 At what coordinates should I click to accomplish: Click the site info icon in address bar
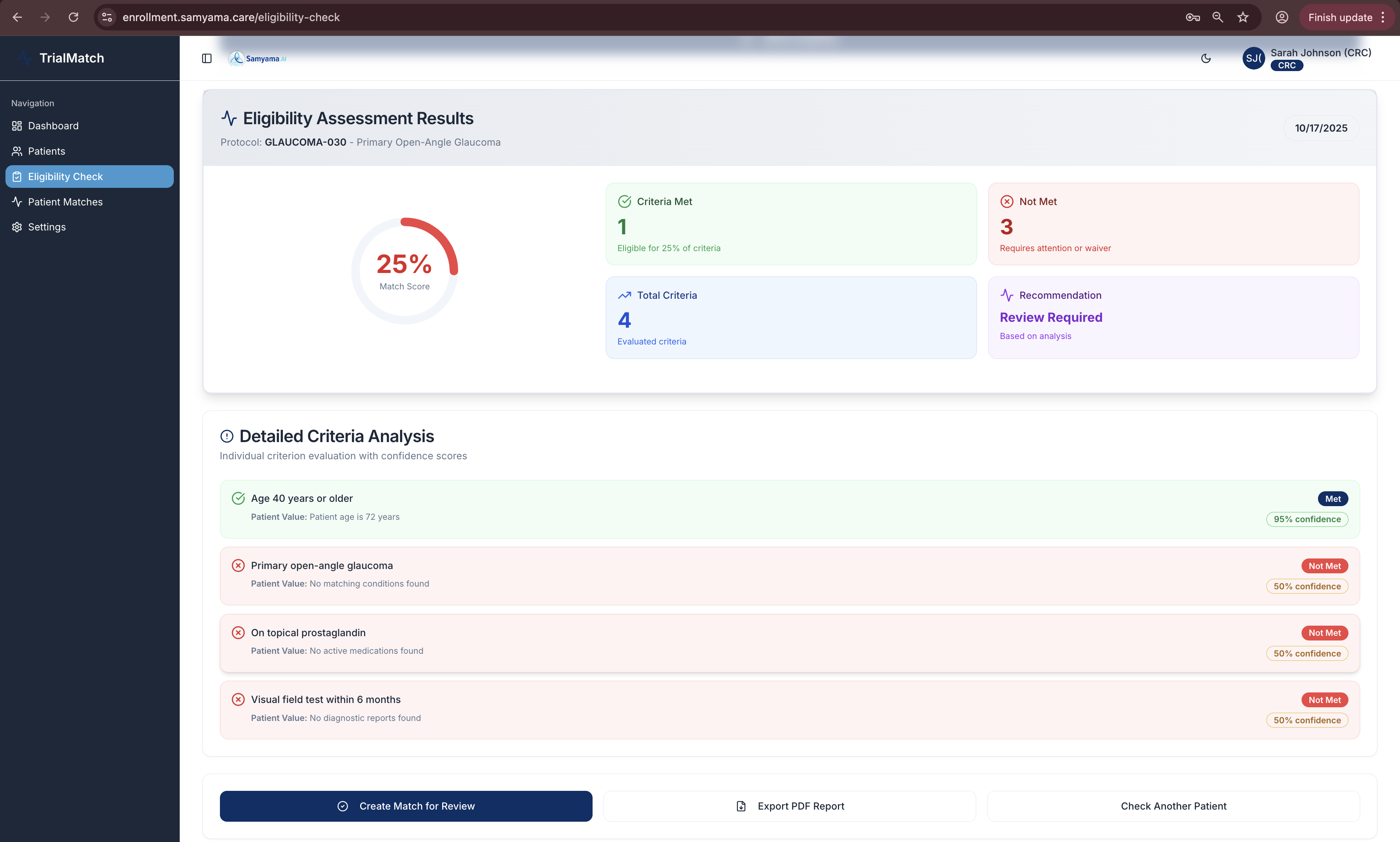(107, 17)
